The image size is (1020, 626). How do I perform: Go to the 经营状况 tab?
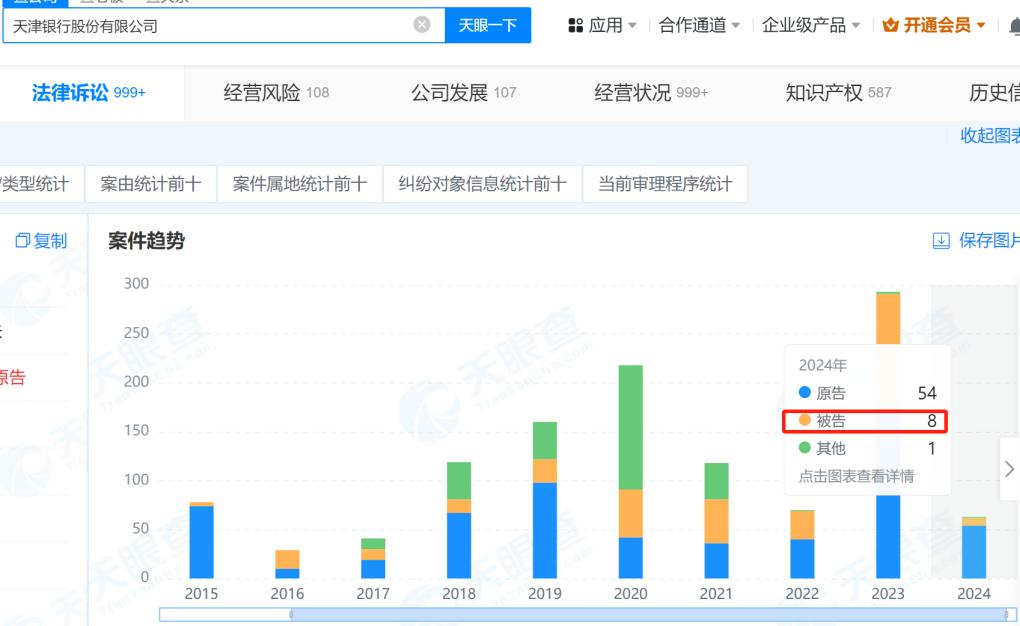click(x=650, y=93)
